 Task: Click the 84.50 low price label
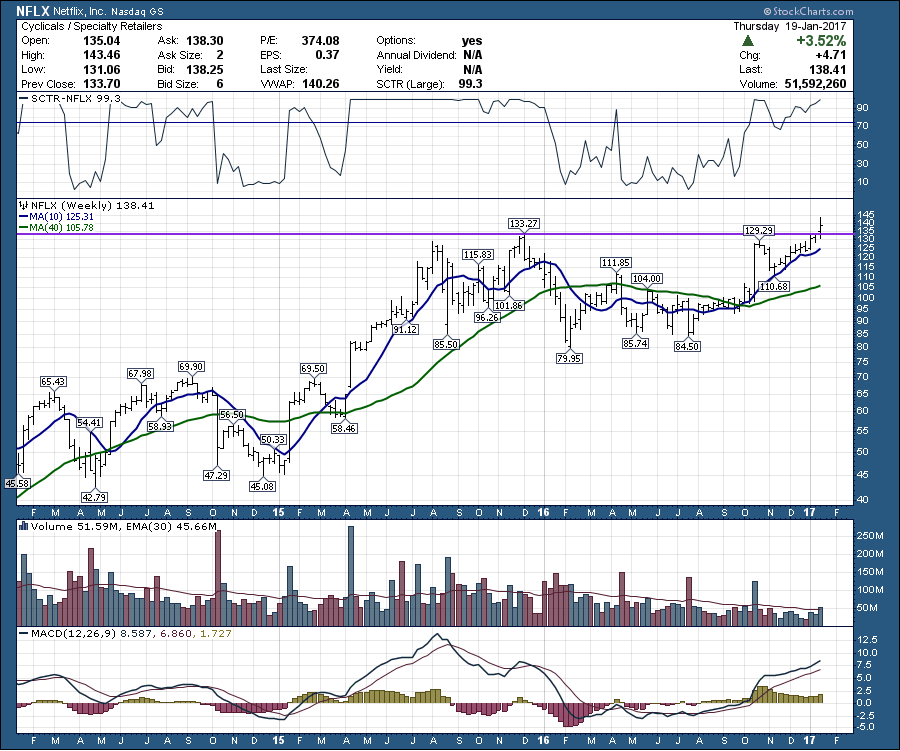tap(687, 346)
